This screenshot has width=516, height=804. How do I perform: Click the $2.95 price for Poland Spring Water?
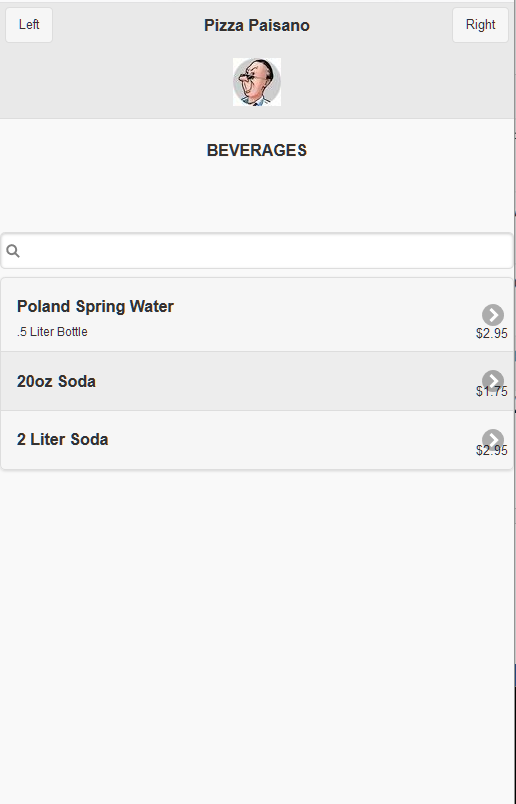tap(491, 333)
